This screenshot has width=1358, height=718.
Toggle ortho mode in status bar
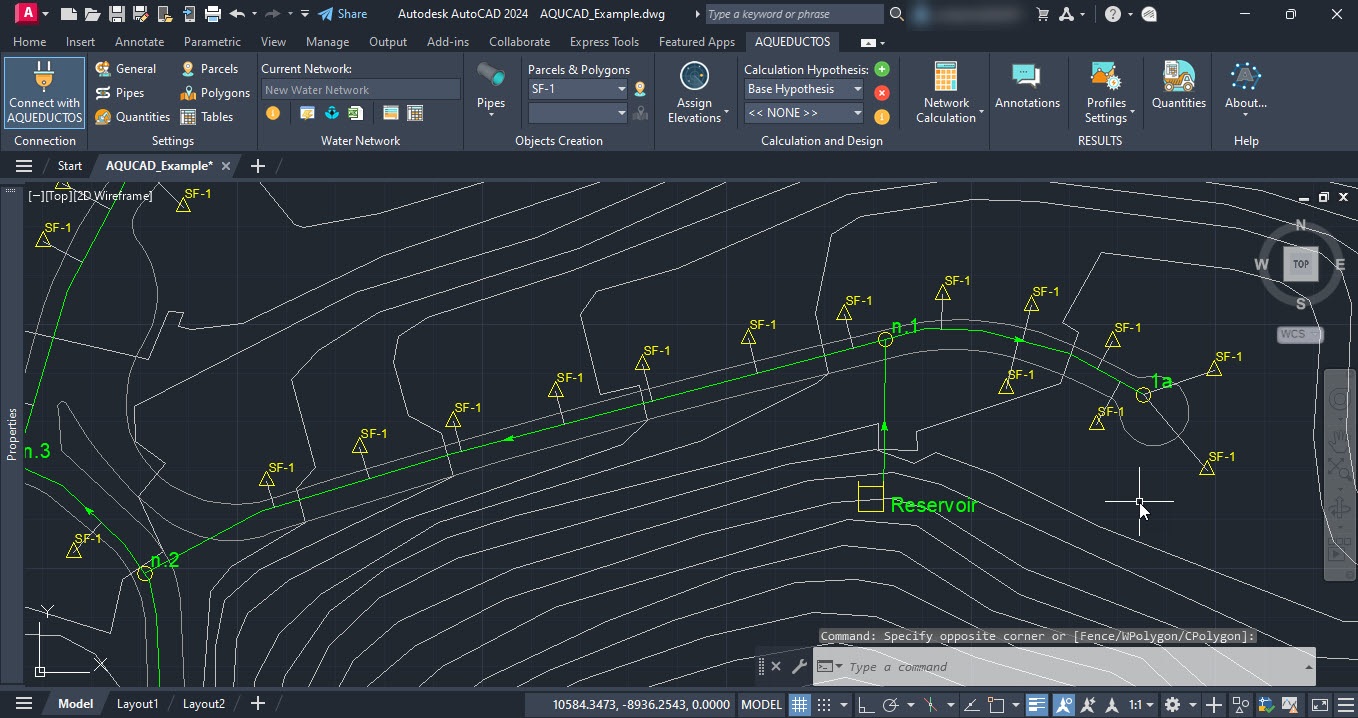coord(866,704)
